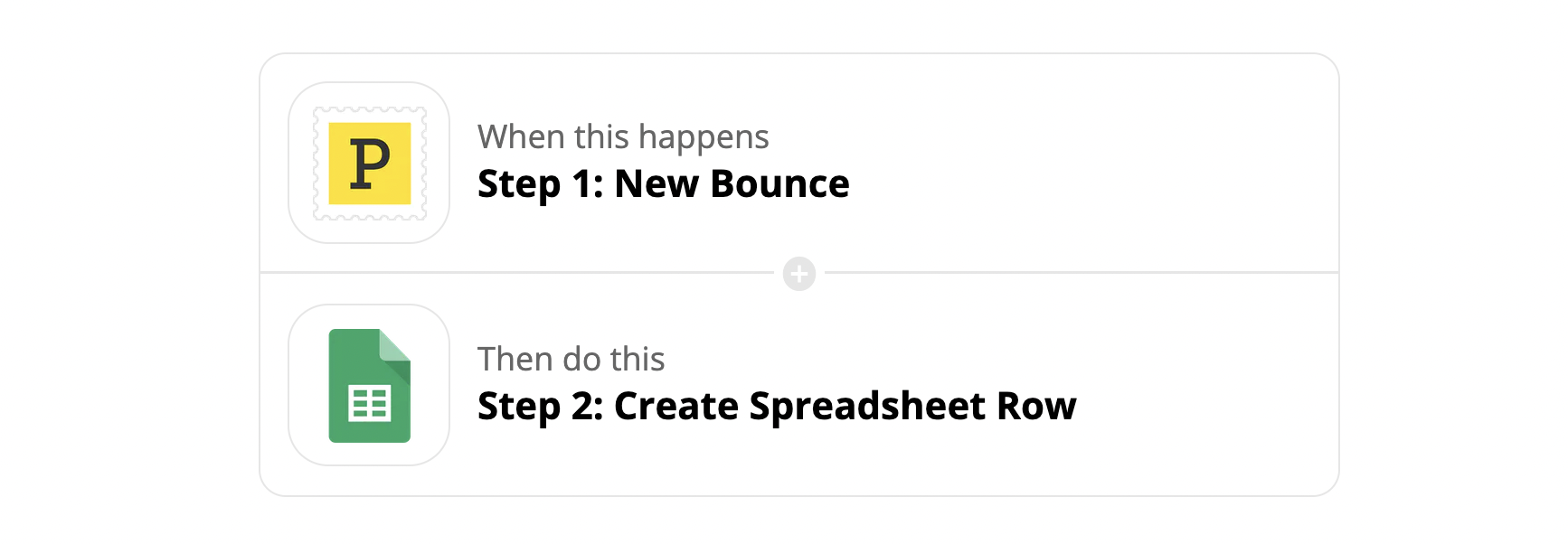This screenshot has width=1568, height=544.
Task: Click the Google Sheets app icon
Action: pos(369,385)
